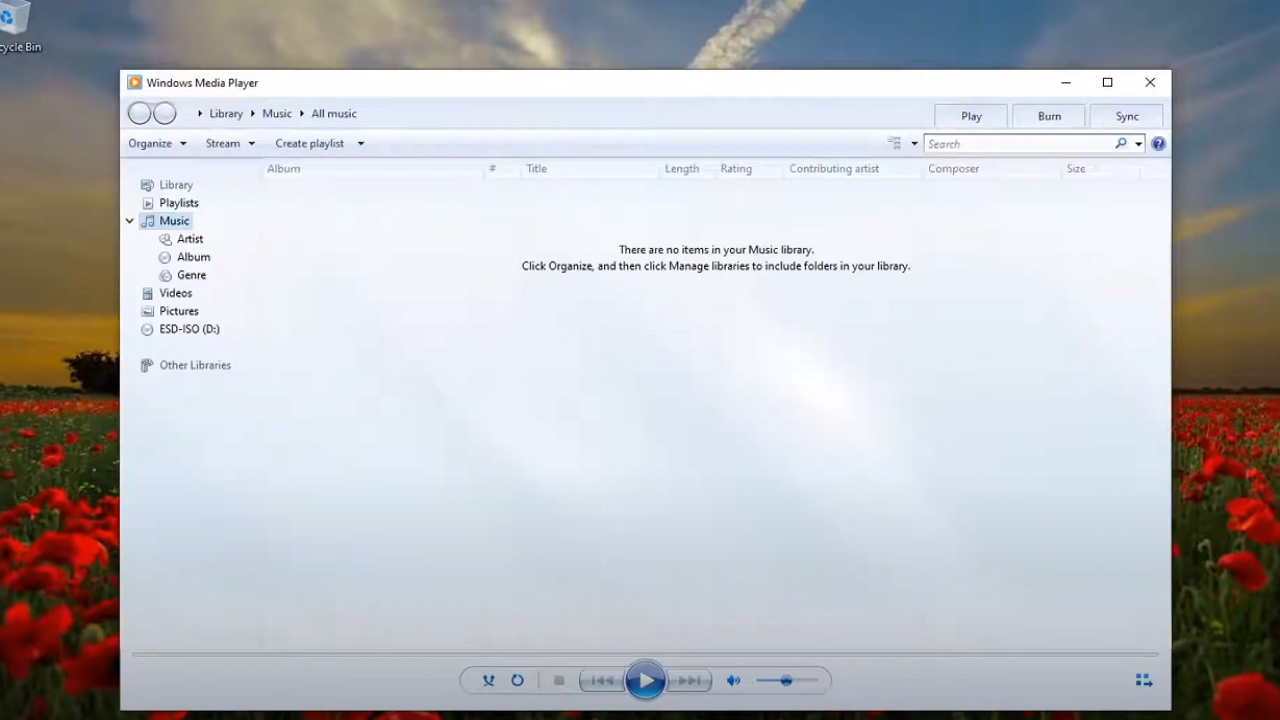Viewport: 1280px width, 720px height.
Task: Mute the volume speaker icon
Action: tap(733, 681)
